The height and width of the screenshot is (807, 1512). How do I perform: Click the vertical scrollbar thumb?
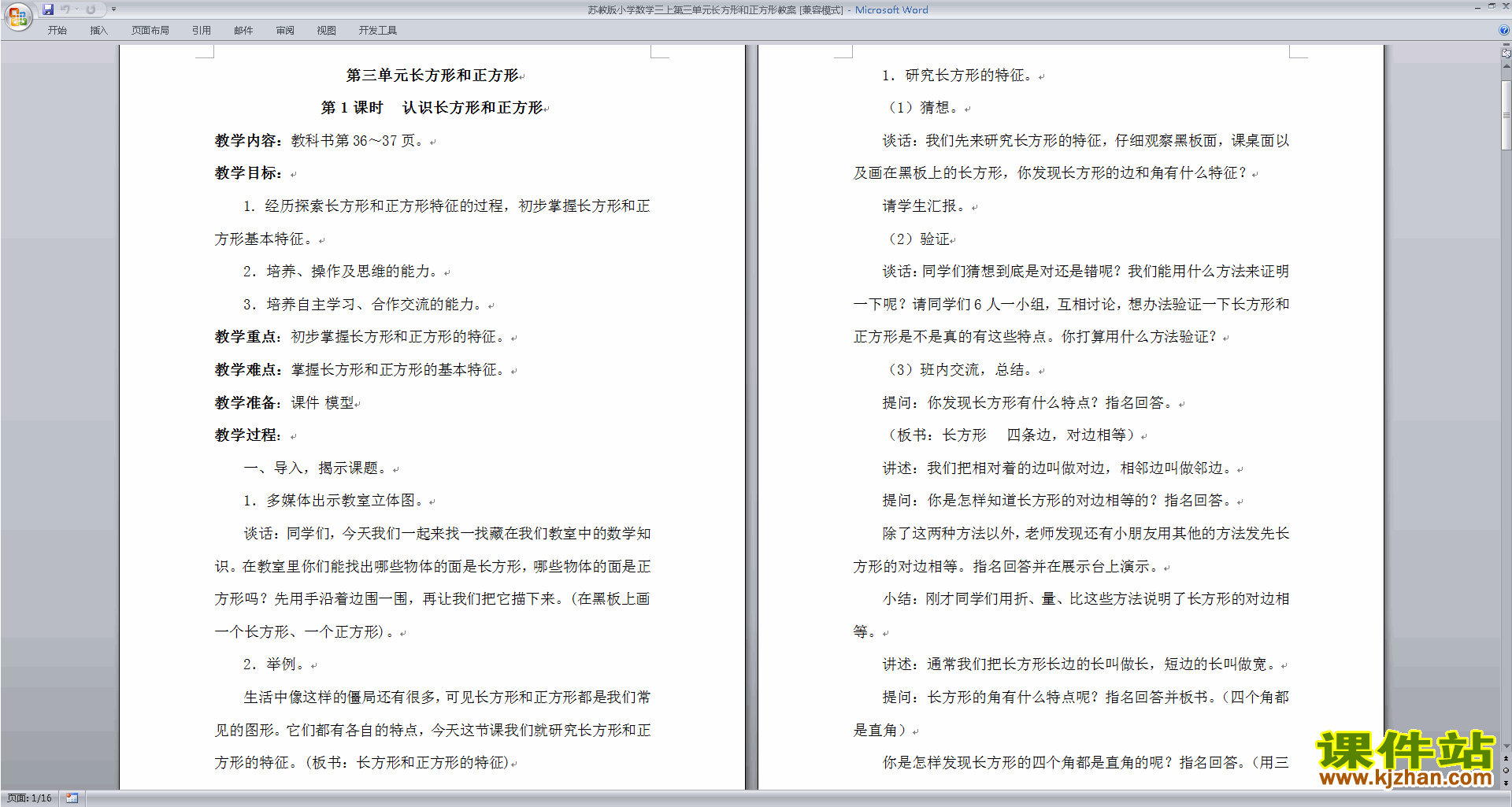coord(1506,114)
